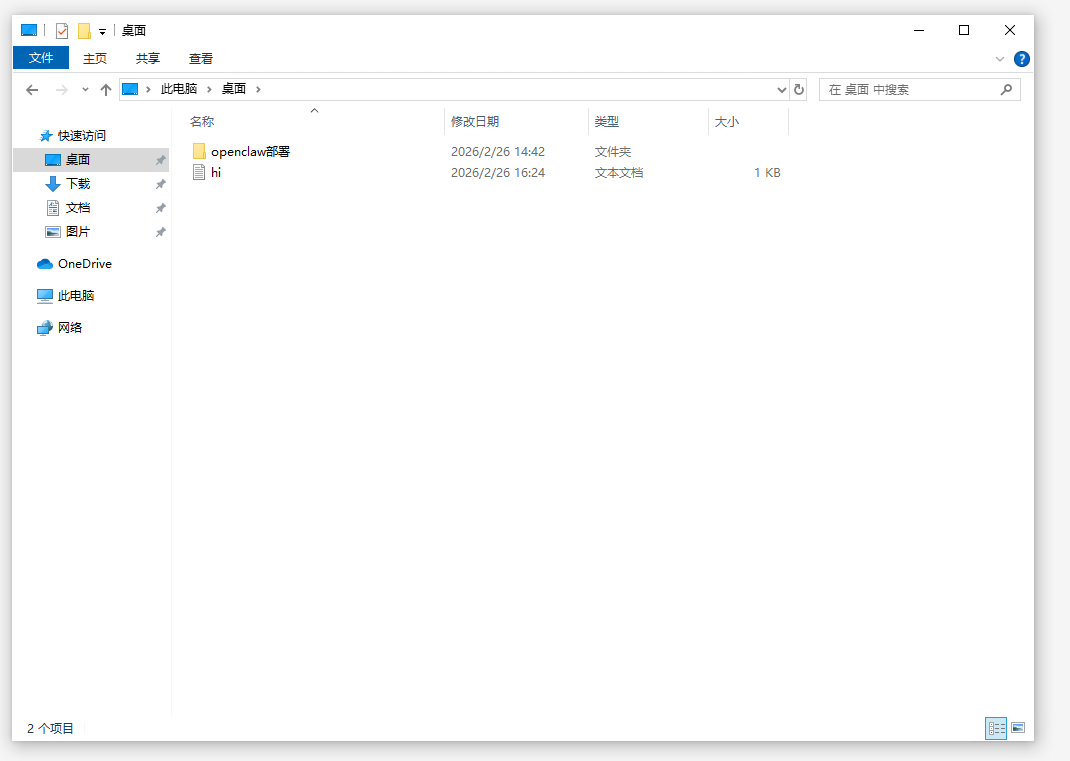Switch to the 查看 ribbon tab

point(200,58)
